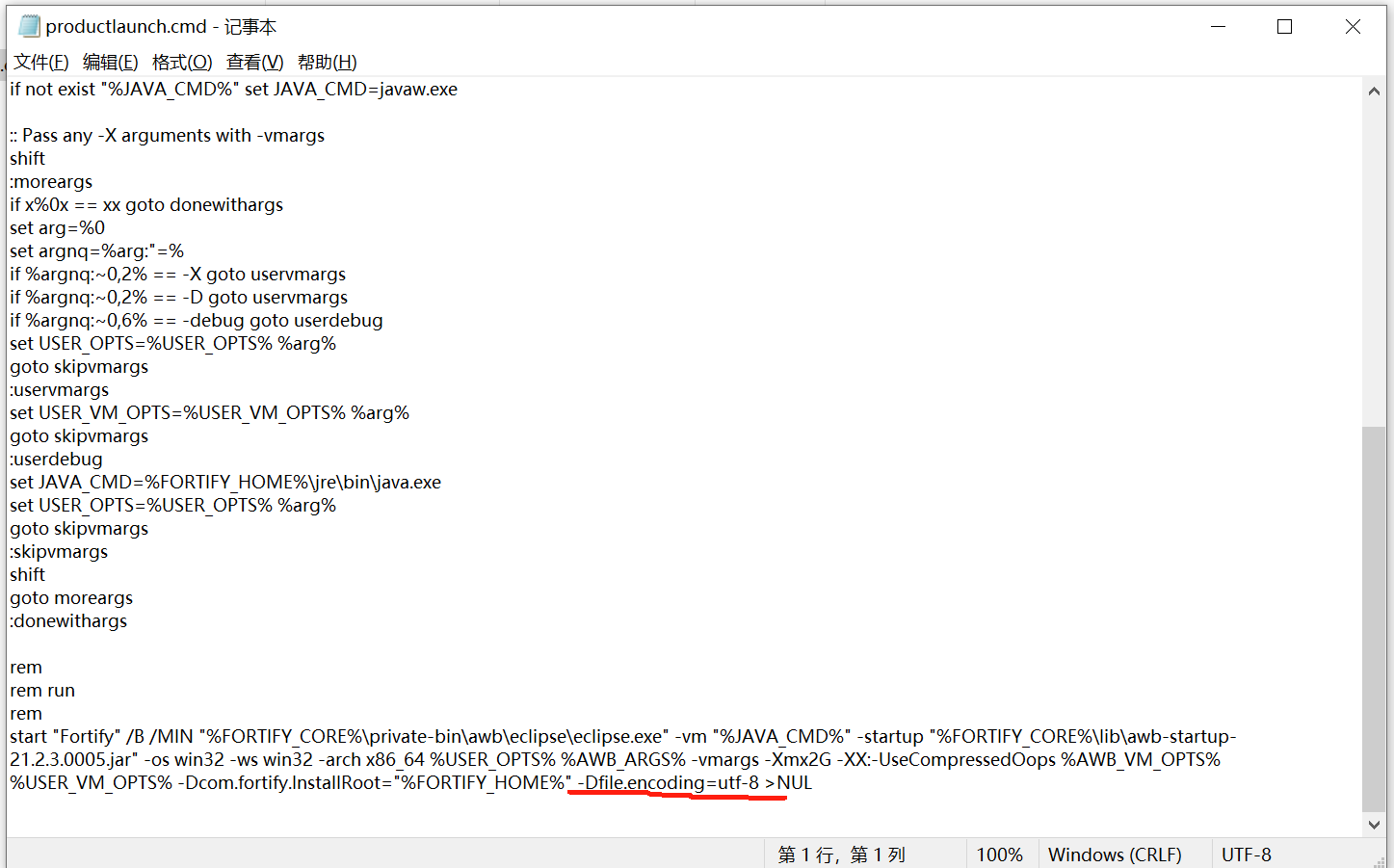The width and height of the screenshot is (1394, 868).
Task: Click the 'goto moreargs' line
Action: (x=71, y=598)
